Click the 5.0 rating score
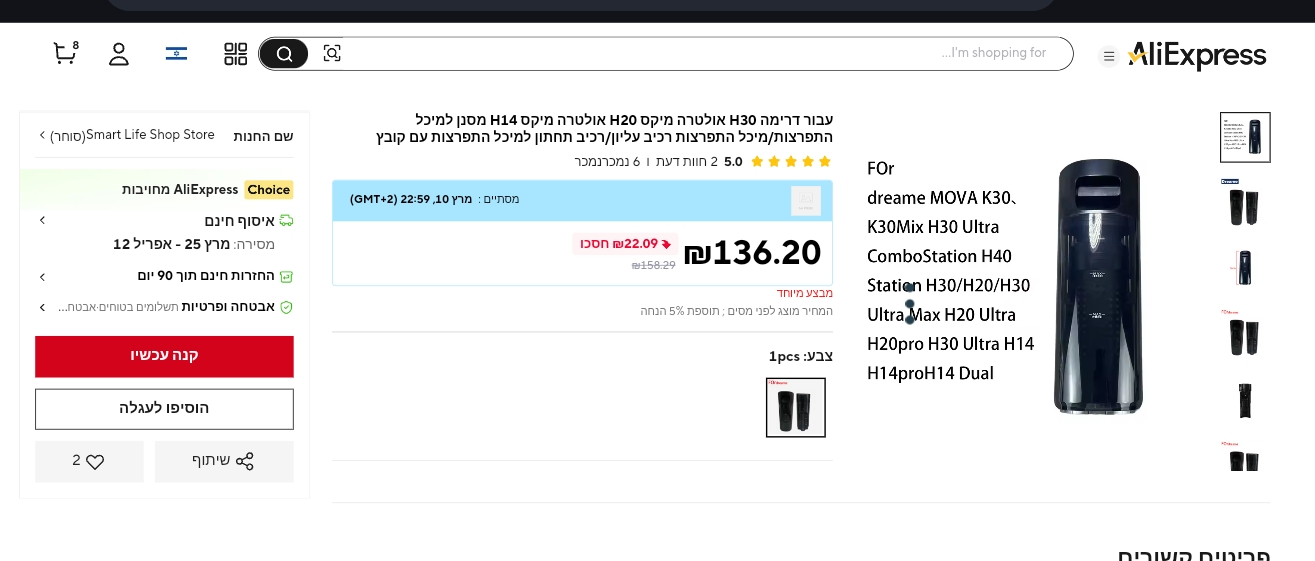 pos(733,161)
